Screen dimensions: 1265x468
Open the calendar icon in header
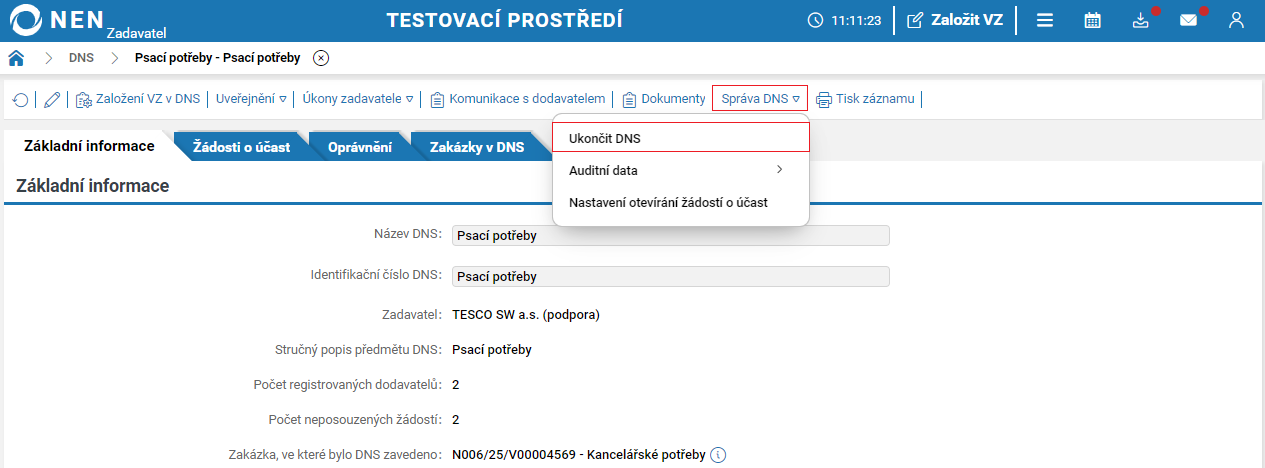1093,20
